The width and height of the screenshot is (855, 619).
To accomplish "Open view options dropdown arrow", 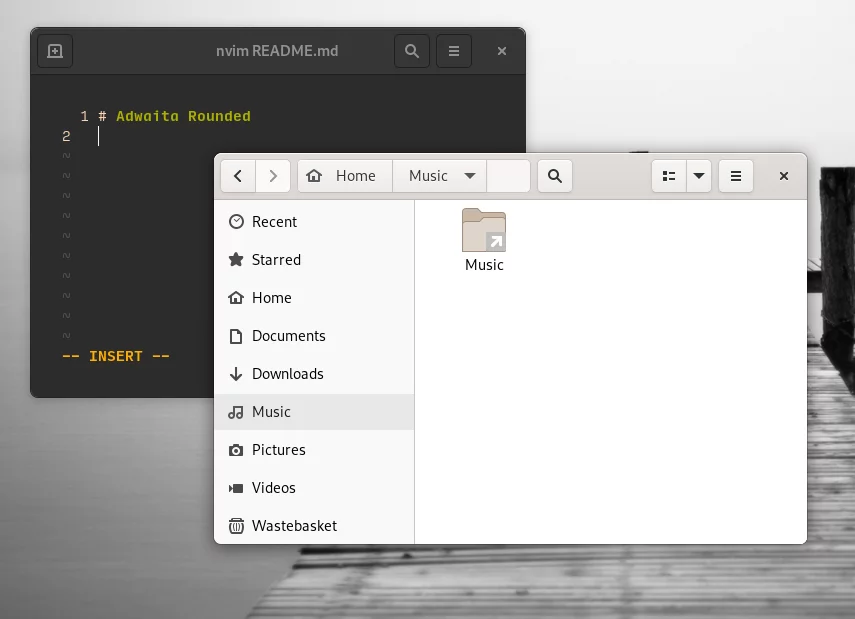I will (699, 176).
